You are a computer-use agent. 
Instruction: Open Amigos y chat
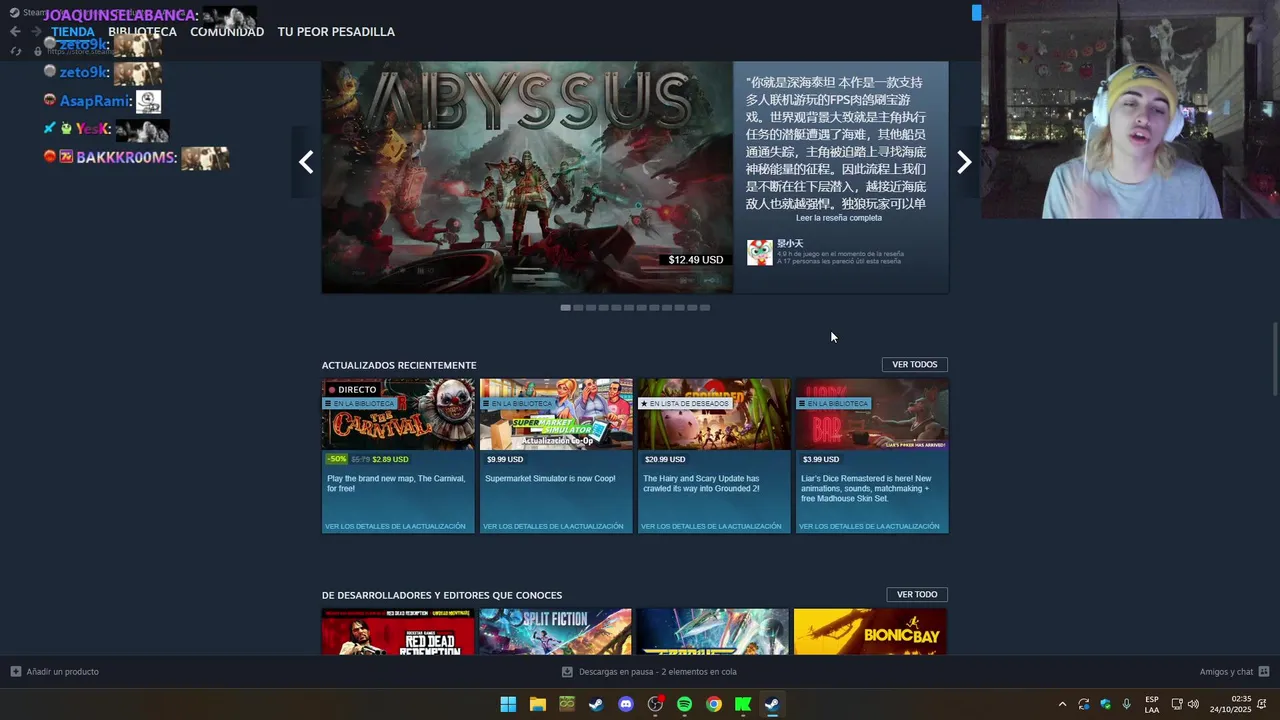(x=1226, y=672)
